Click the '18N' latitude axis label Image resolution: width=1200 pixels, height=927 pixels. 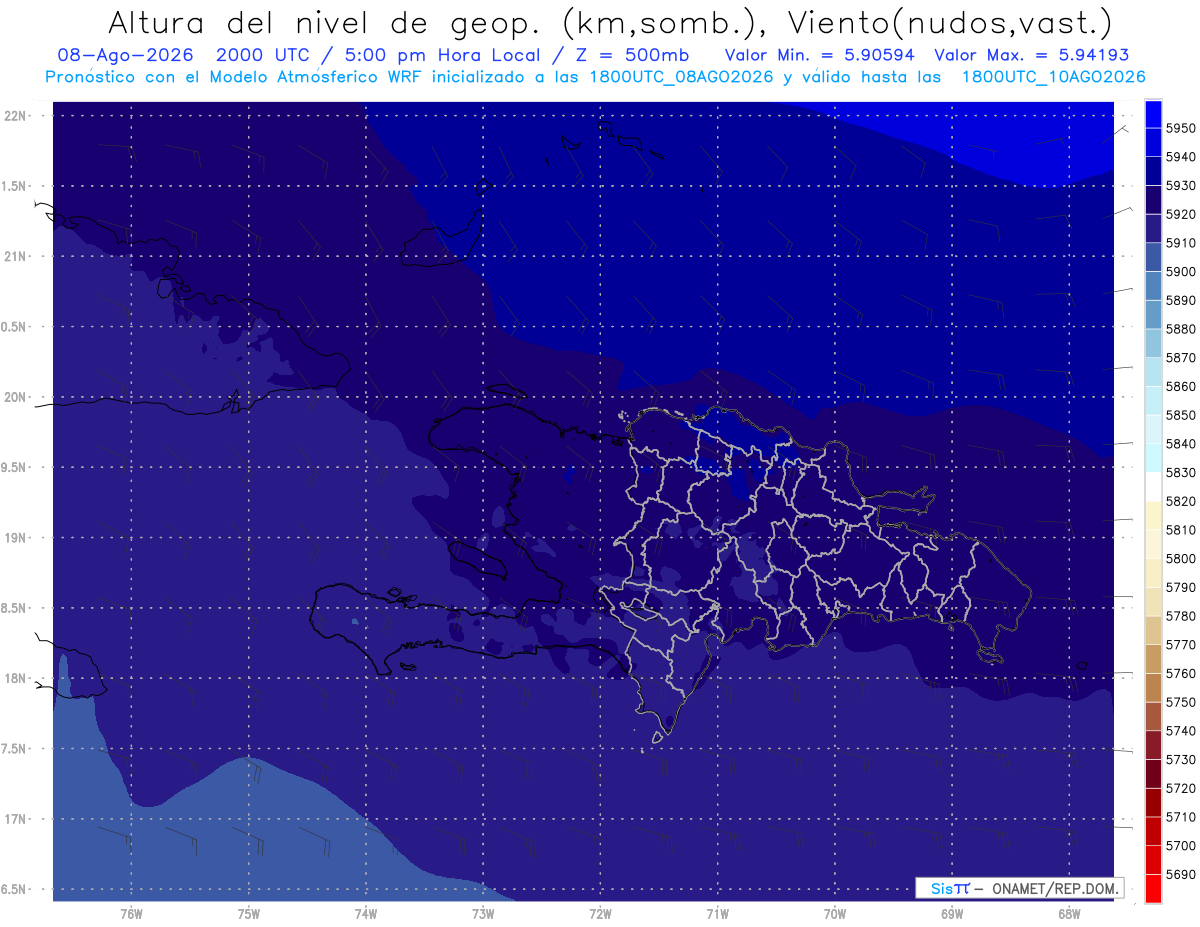coord(14,678)
